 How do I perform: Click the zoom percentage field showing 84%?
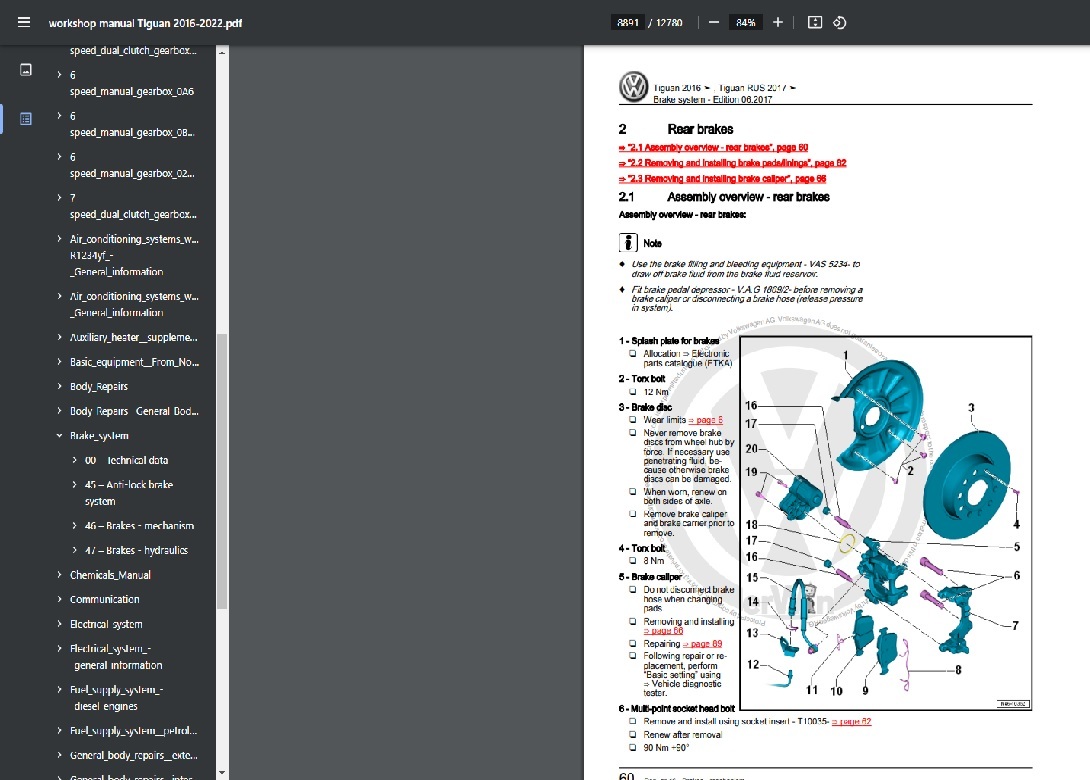[x=746, y=22]
